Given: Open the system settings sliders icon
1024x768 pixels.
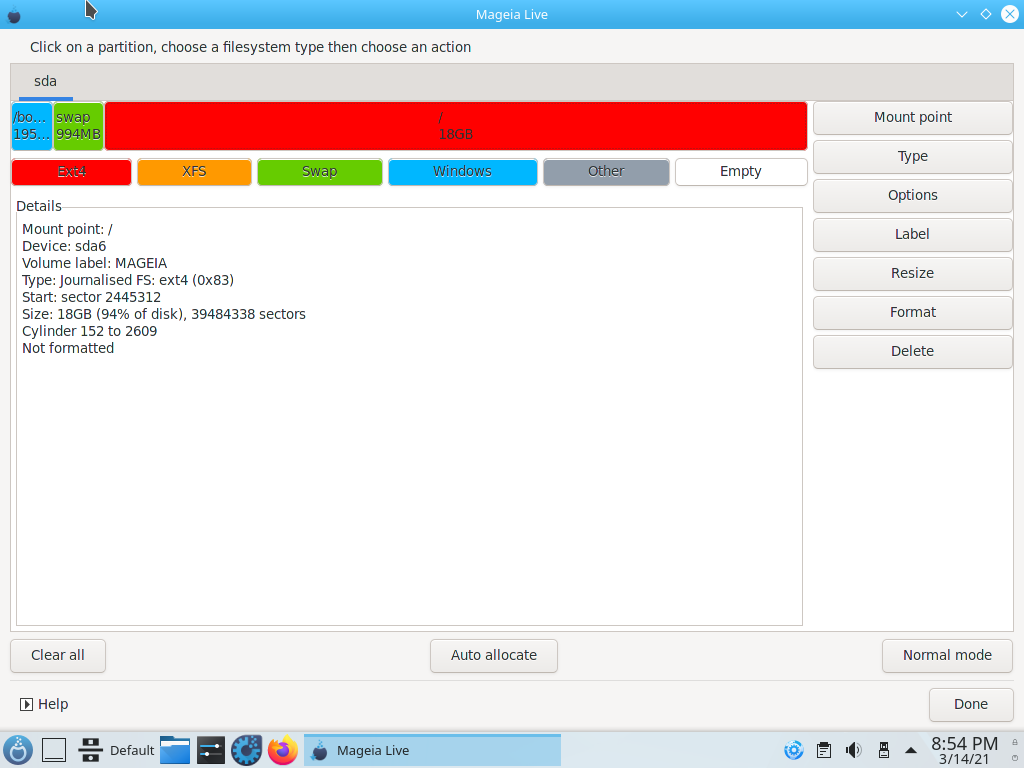Looking at the screenshot, I should click(x=211, y=750).
